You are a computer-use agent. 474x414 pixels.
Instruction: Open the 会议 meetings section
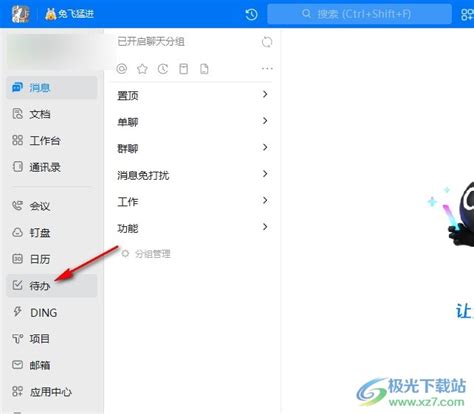pyautogui.click(x=52, y=206)
